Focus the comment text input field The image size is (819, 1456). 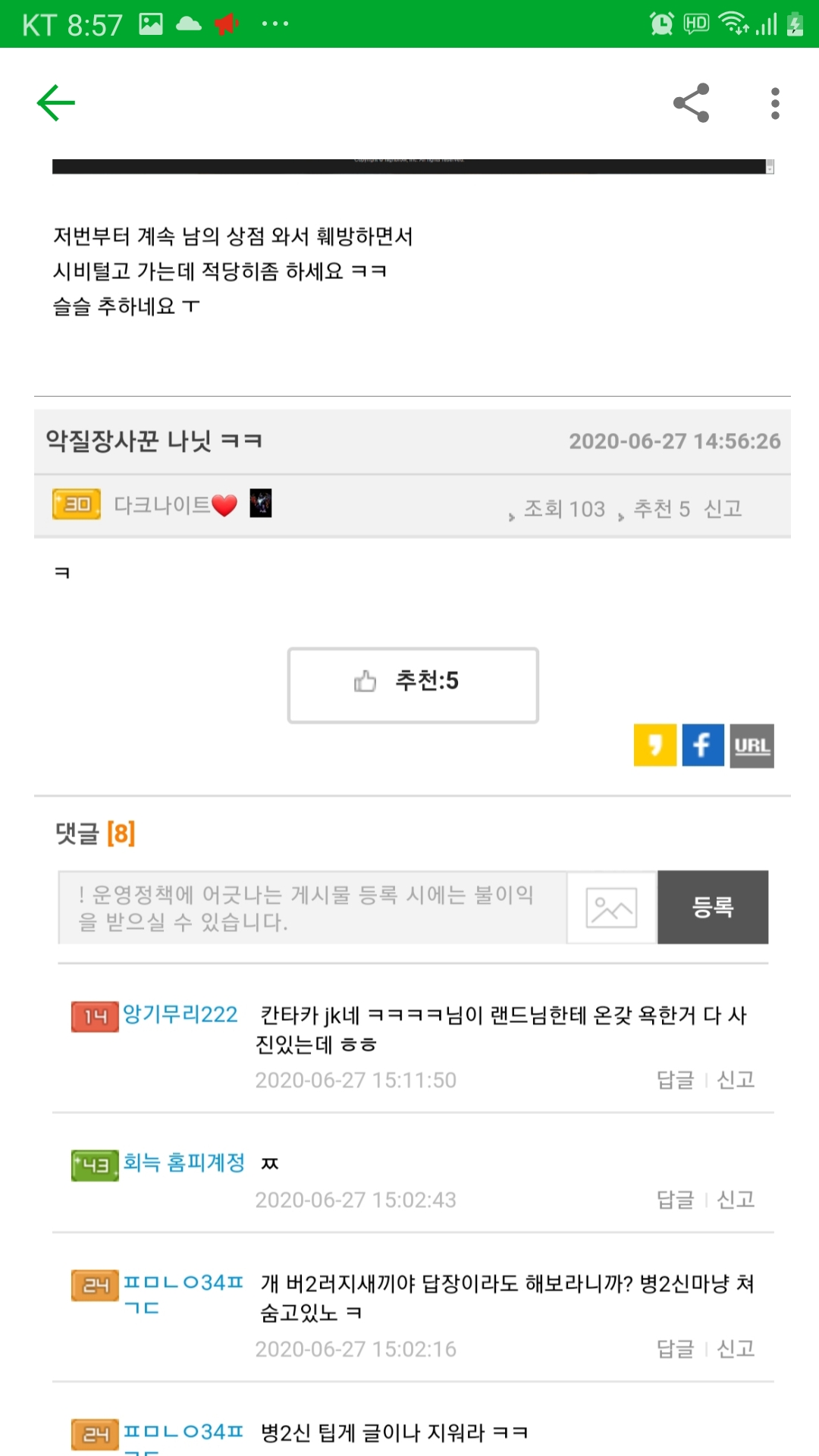coord(312,908)
